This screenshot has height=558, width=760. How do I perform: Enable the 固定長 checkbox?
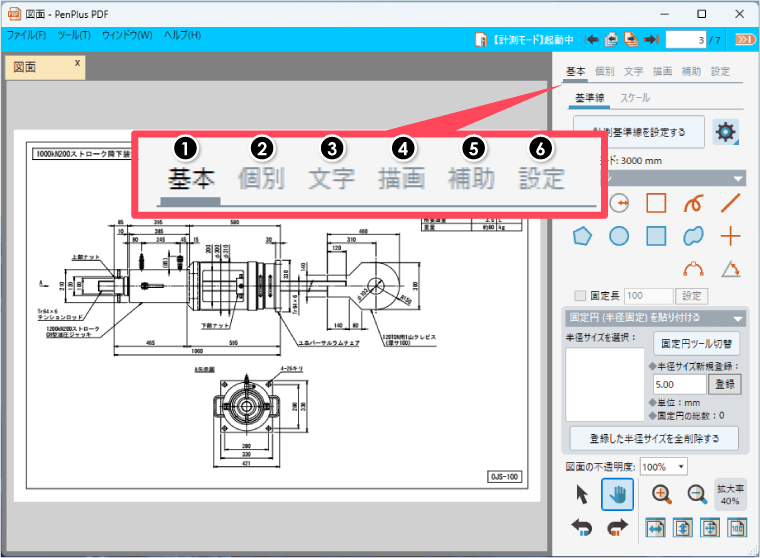(581, 296)
